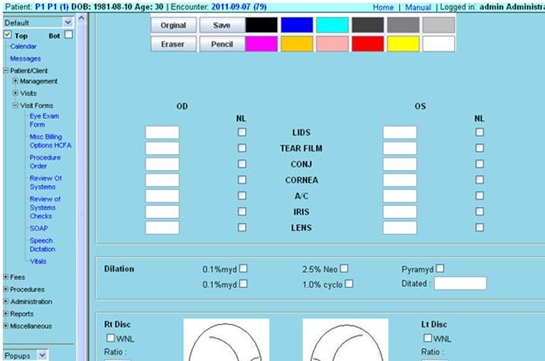Activate the Eraser tool
Image resolution: width=545 pixels, height=361 pixels.
click(x=173, y=44)
